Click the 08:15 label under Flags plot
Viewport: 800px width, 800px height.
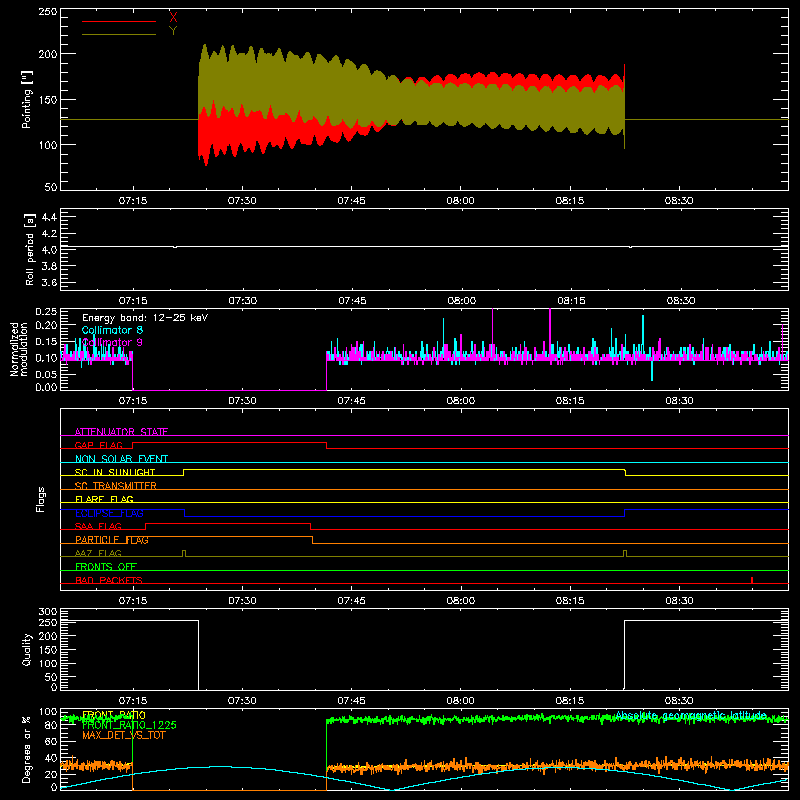click(x=570, y=601)
